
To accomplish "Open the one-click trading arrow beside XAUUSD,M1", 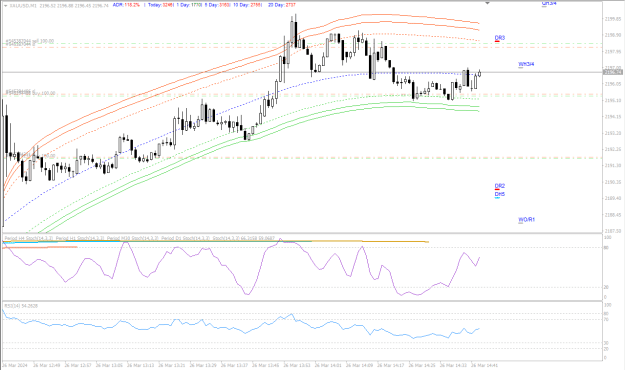I will [5, 5].
